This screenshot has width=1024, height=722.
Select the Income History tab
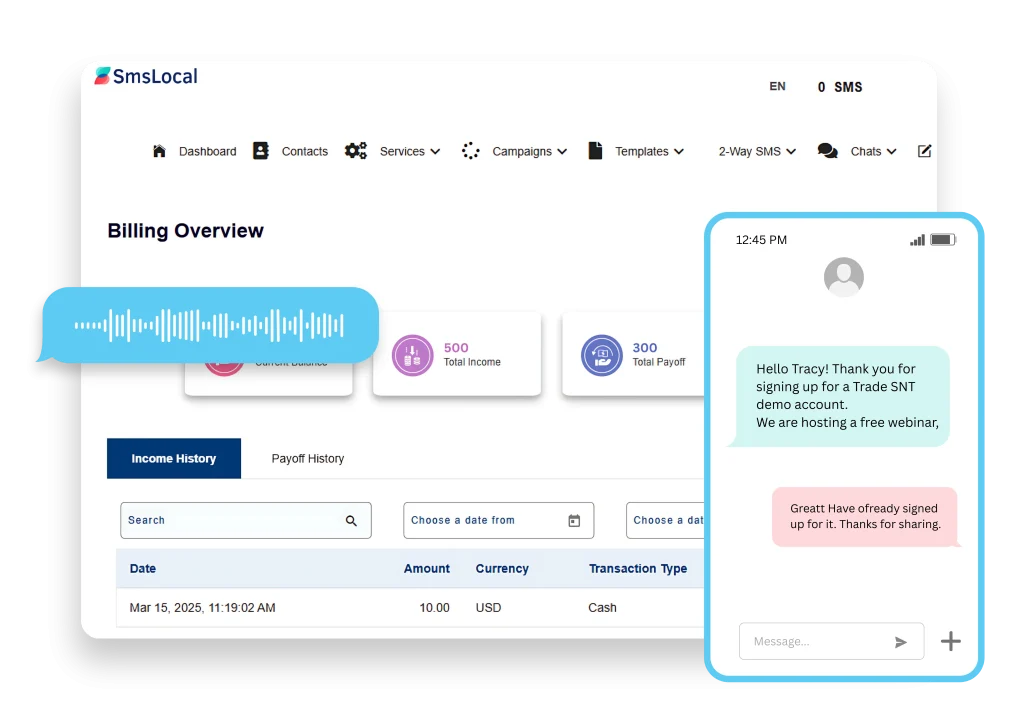point(174,459)
